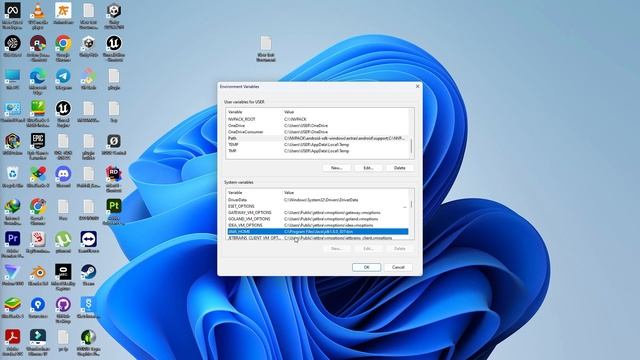Click Edit under User variables
Image resolution: width=640 pixels, height=360 pixels.
point(368,168)
